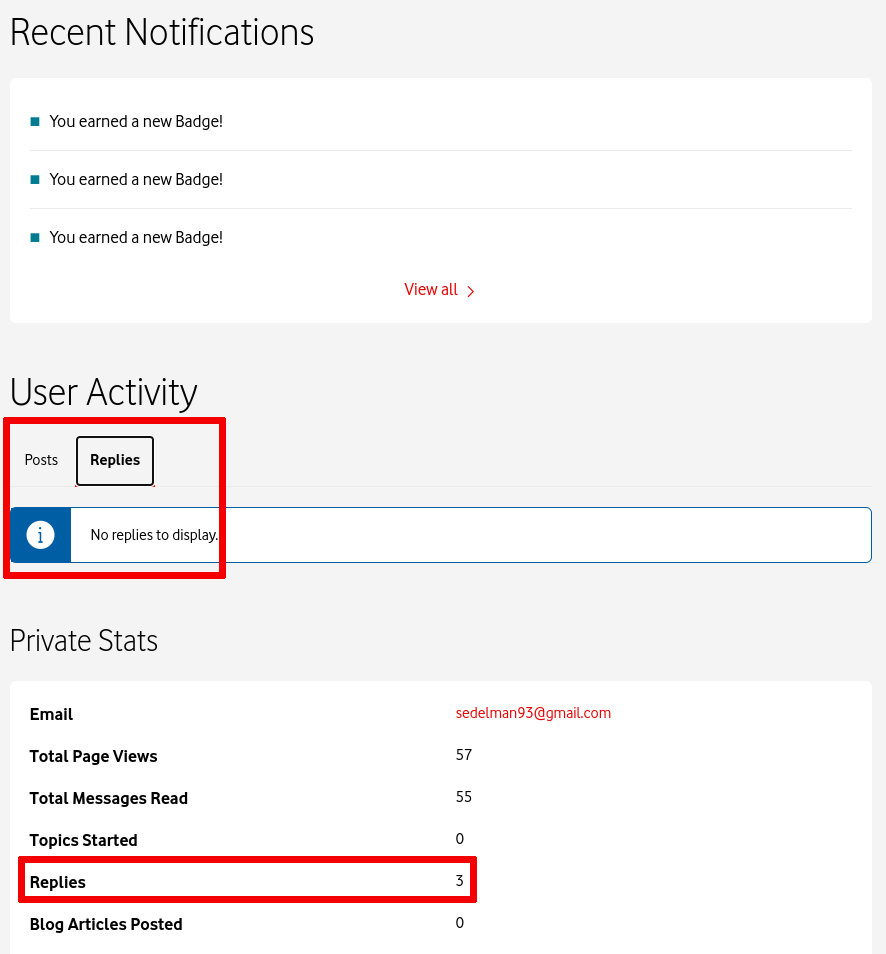Click the teal bullet beside the third notification
886x954 pixels.
35,237
